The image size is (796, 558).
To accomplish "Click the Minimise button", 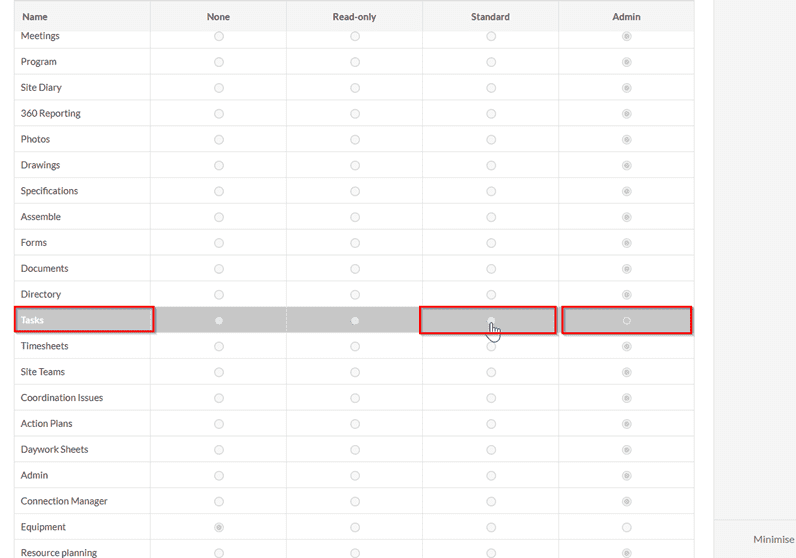I will click(x=773, y=539).
